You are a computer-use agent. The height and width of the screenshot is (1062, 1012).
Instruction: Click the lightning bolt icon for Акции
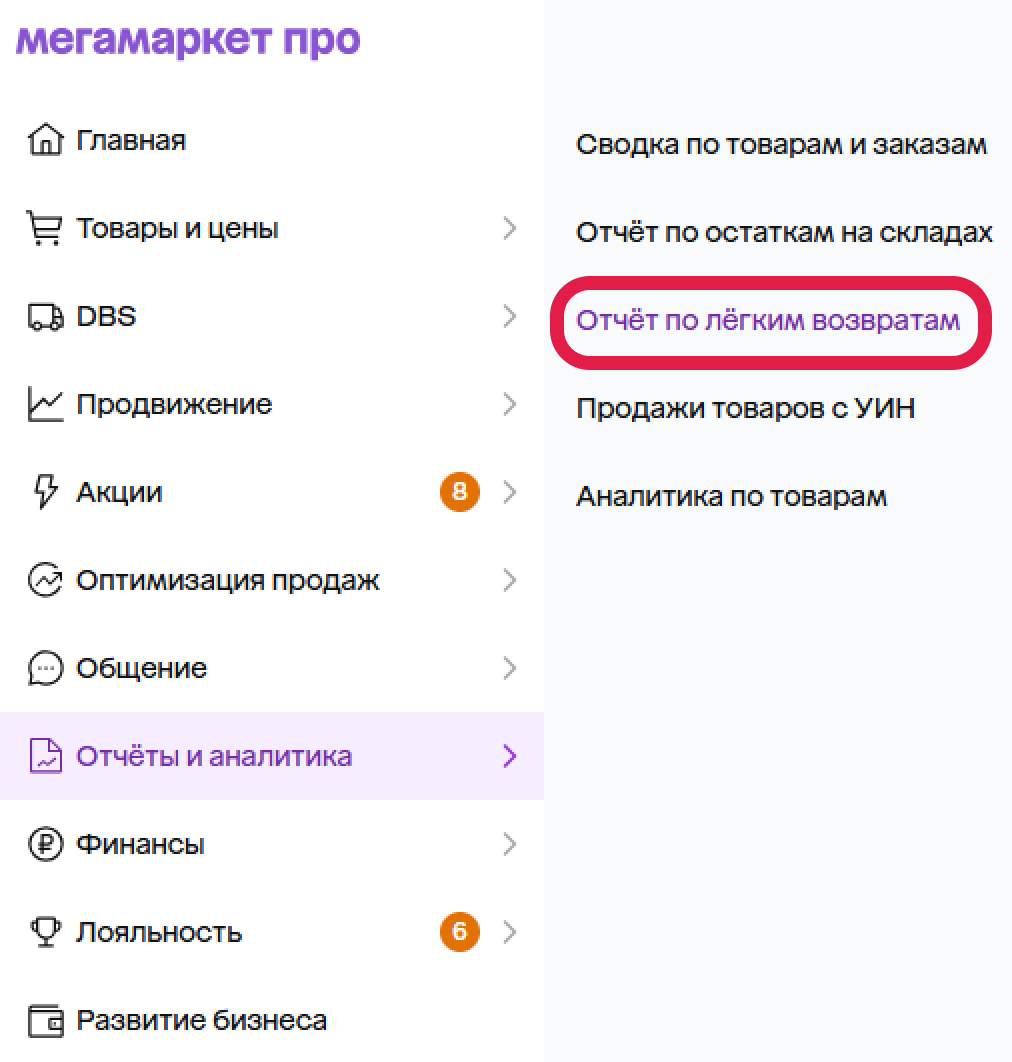(45, 492)
